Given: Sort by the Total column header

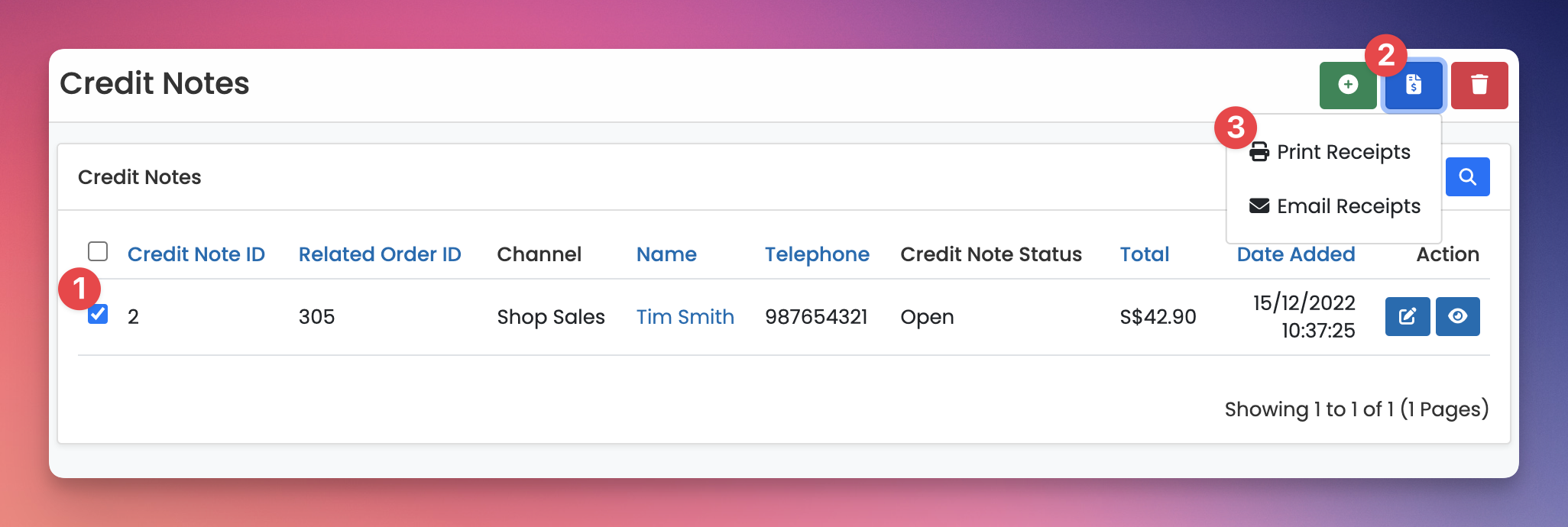Looking at the screenshot, I should tap(1144, 254).
